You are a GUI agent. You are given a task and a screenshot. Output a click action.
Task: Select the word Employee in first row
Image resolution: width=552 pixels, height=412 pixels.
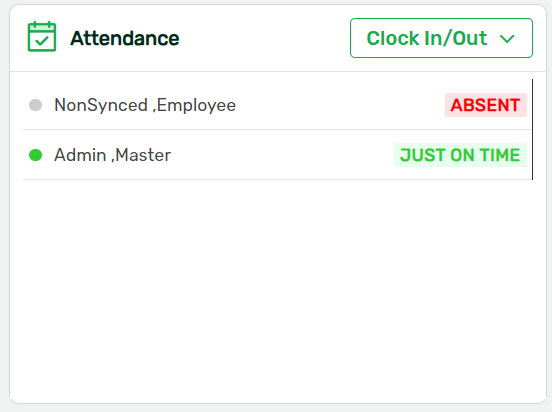tap(196, 105)
